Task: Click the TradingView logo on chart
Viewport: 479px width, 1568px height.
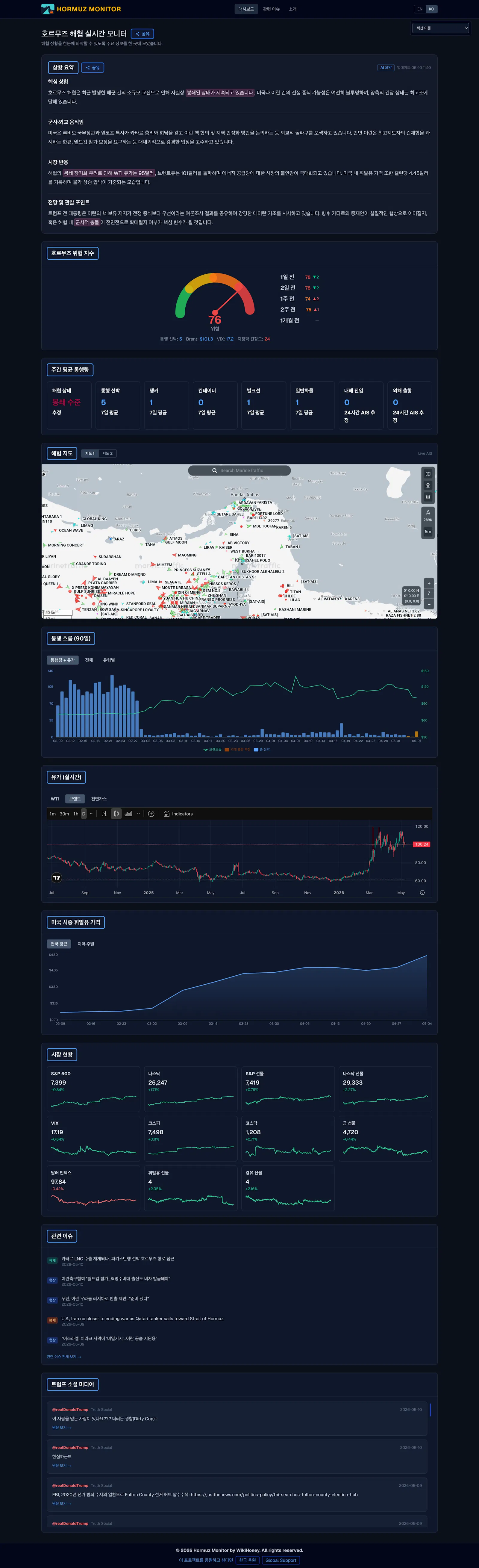Action: click(57, 878)
